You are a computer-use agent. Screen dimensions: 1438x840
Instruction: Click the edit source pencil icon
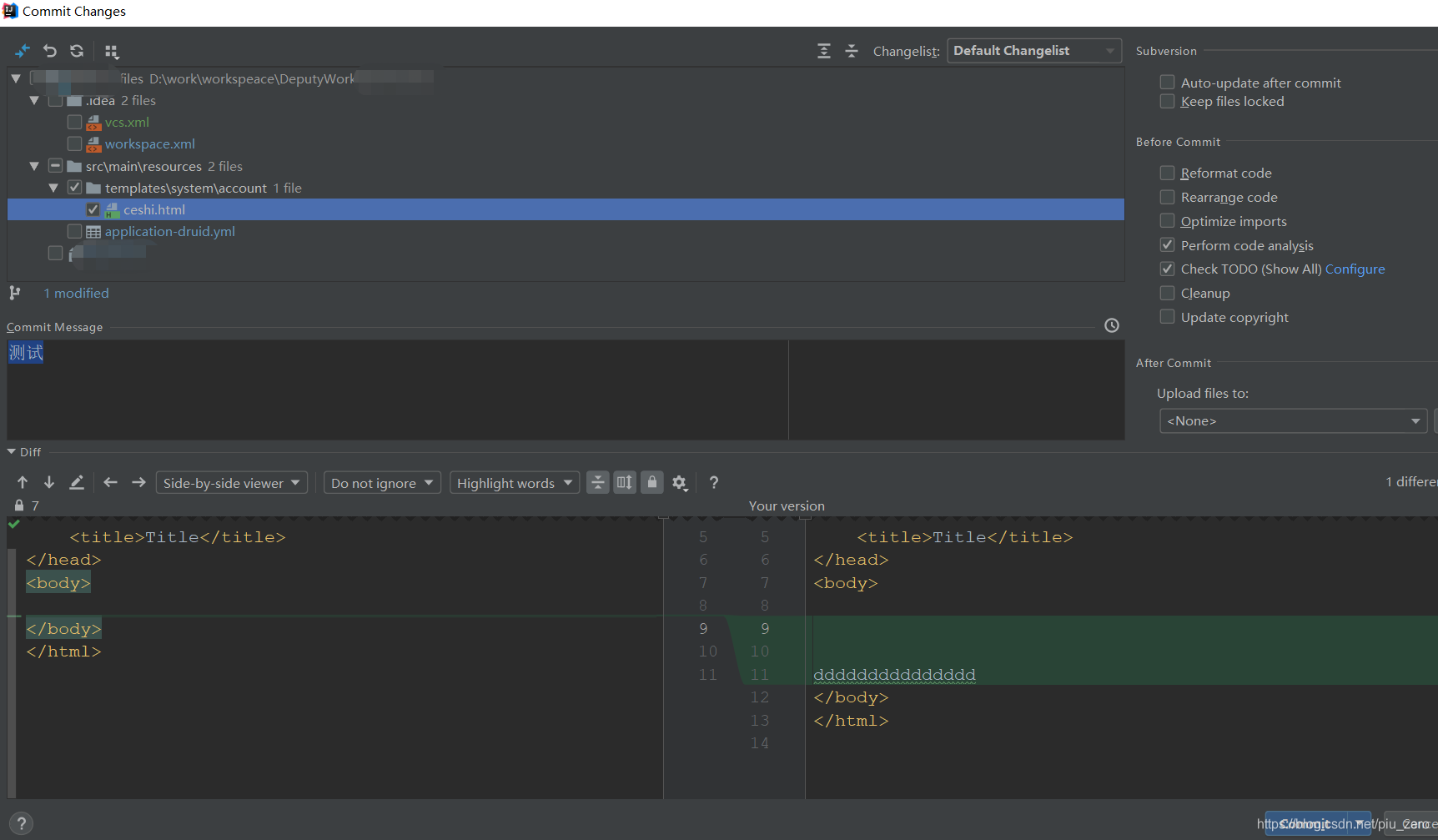77,482
